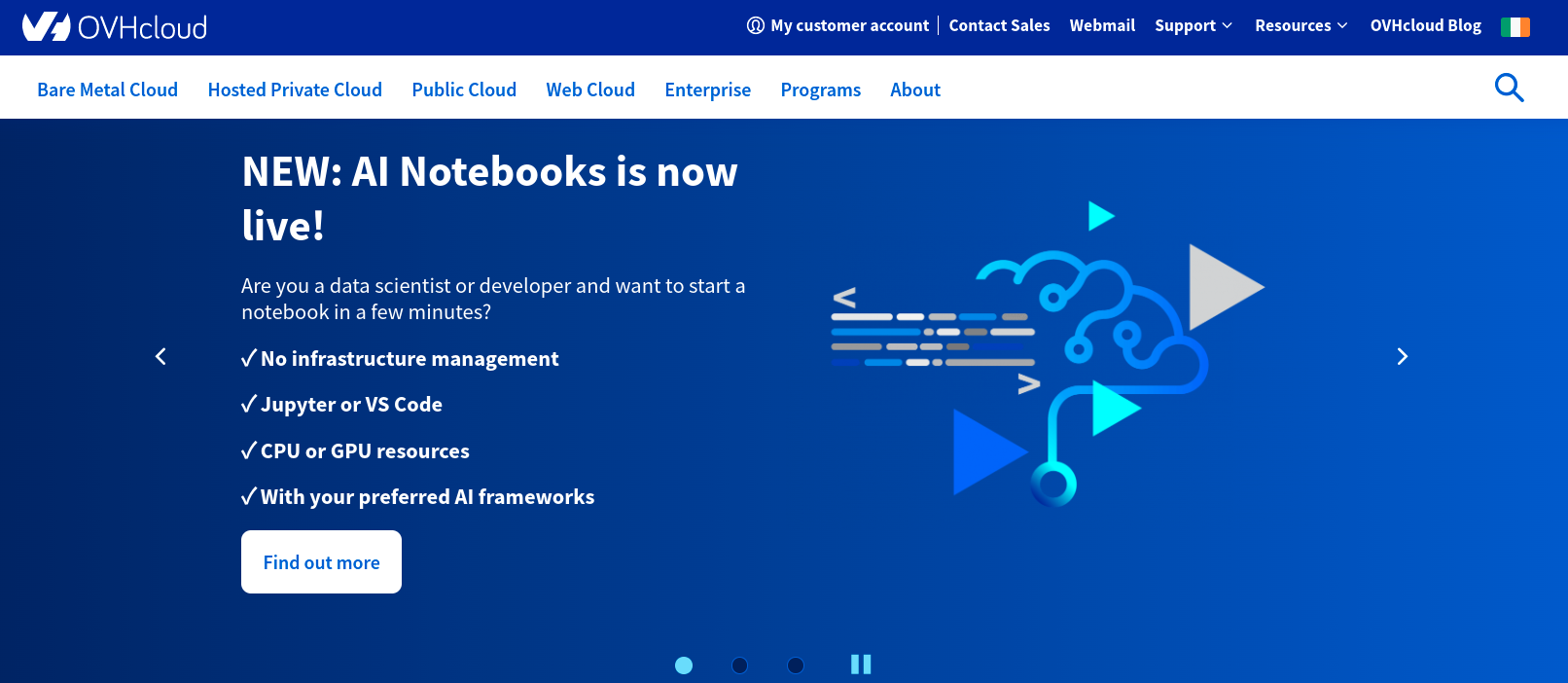Select the first carousel dot
The image size is (1568, 683).
[684, 665]
